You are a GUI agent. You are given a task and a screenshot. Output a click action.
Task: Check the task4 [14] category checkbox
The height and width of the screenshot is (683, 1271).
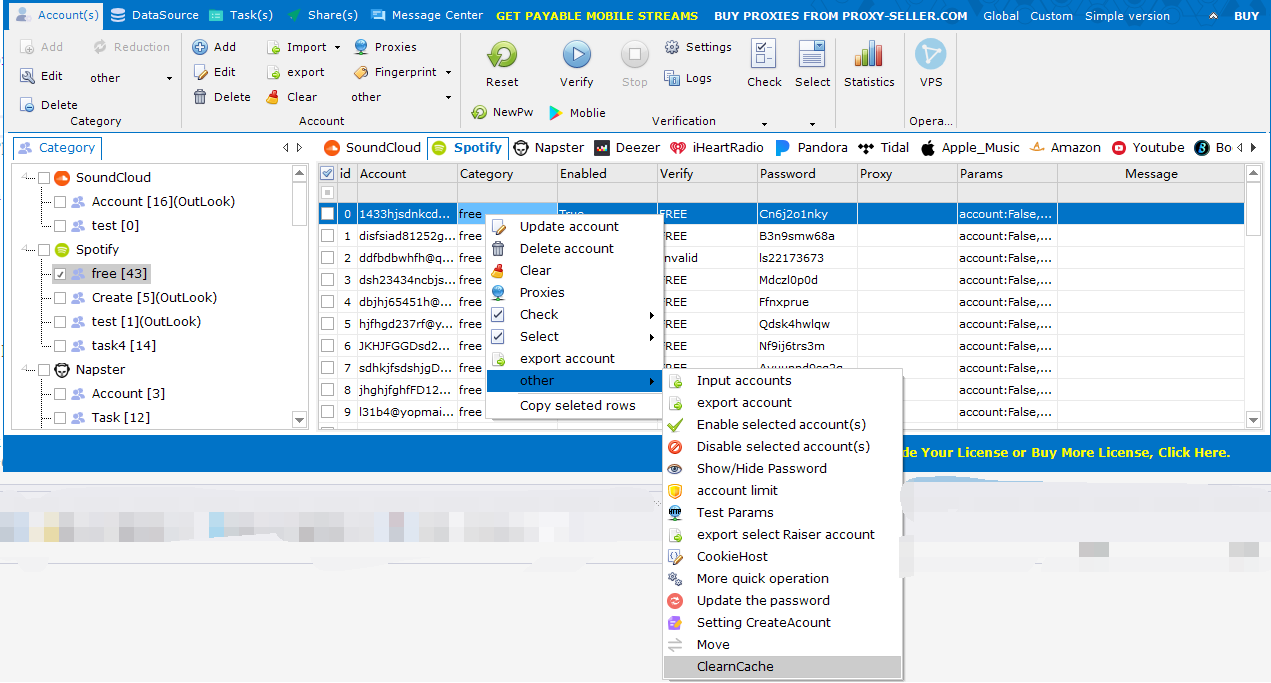(x=60, y=346)
